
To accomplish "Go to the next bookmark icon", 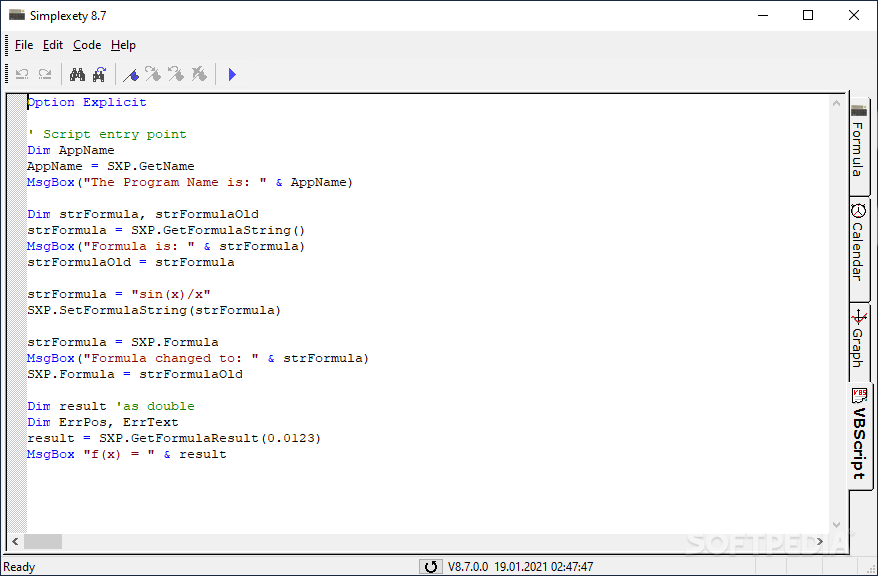I will [153, 74].
